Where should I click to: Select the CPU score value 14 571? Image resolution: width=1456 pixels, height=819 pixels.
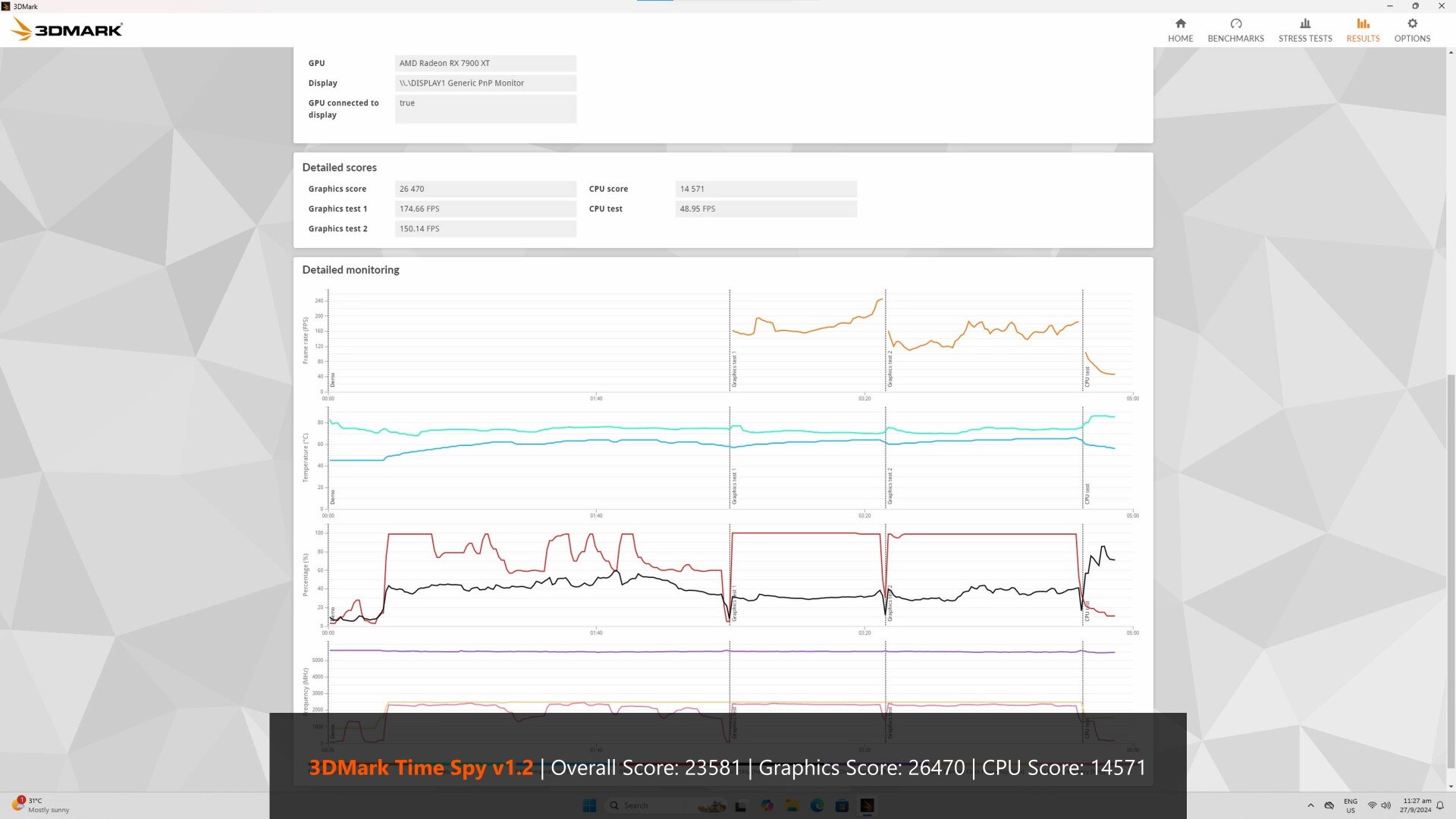pyautogui.click(x=766, y=189)
